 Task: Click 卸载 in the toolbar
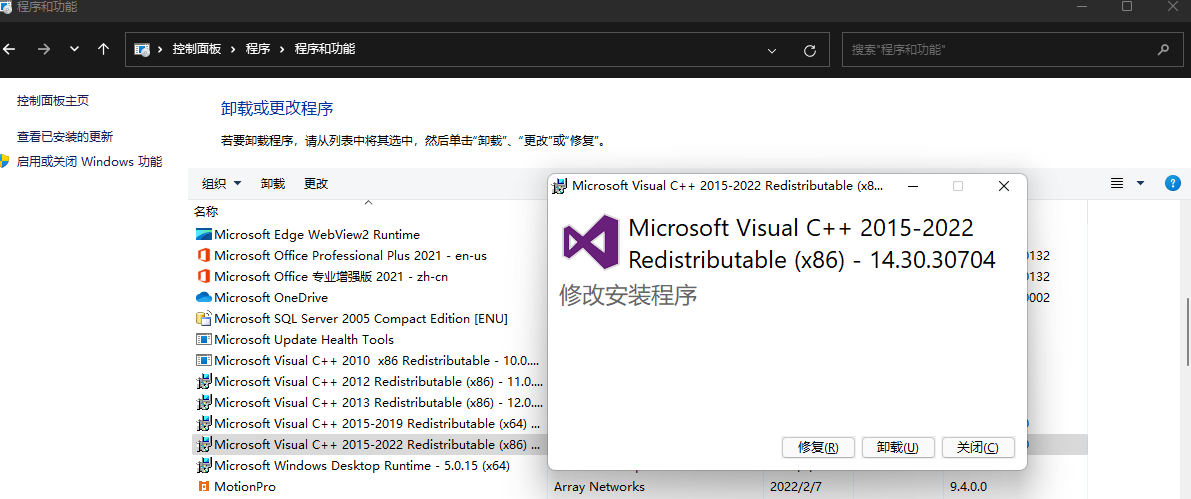coord(273,184)
